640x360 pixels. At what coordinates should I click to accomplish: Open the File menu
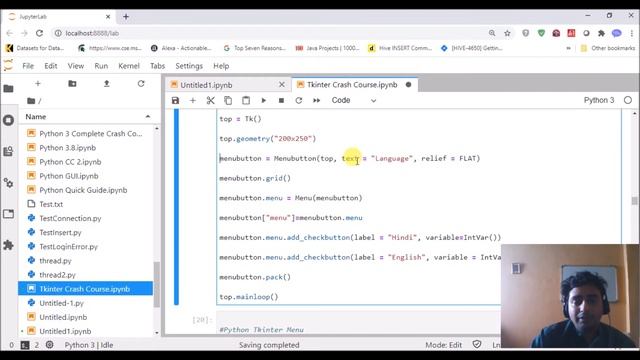click(x=28, y=66)
